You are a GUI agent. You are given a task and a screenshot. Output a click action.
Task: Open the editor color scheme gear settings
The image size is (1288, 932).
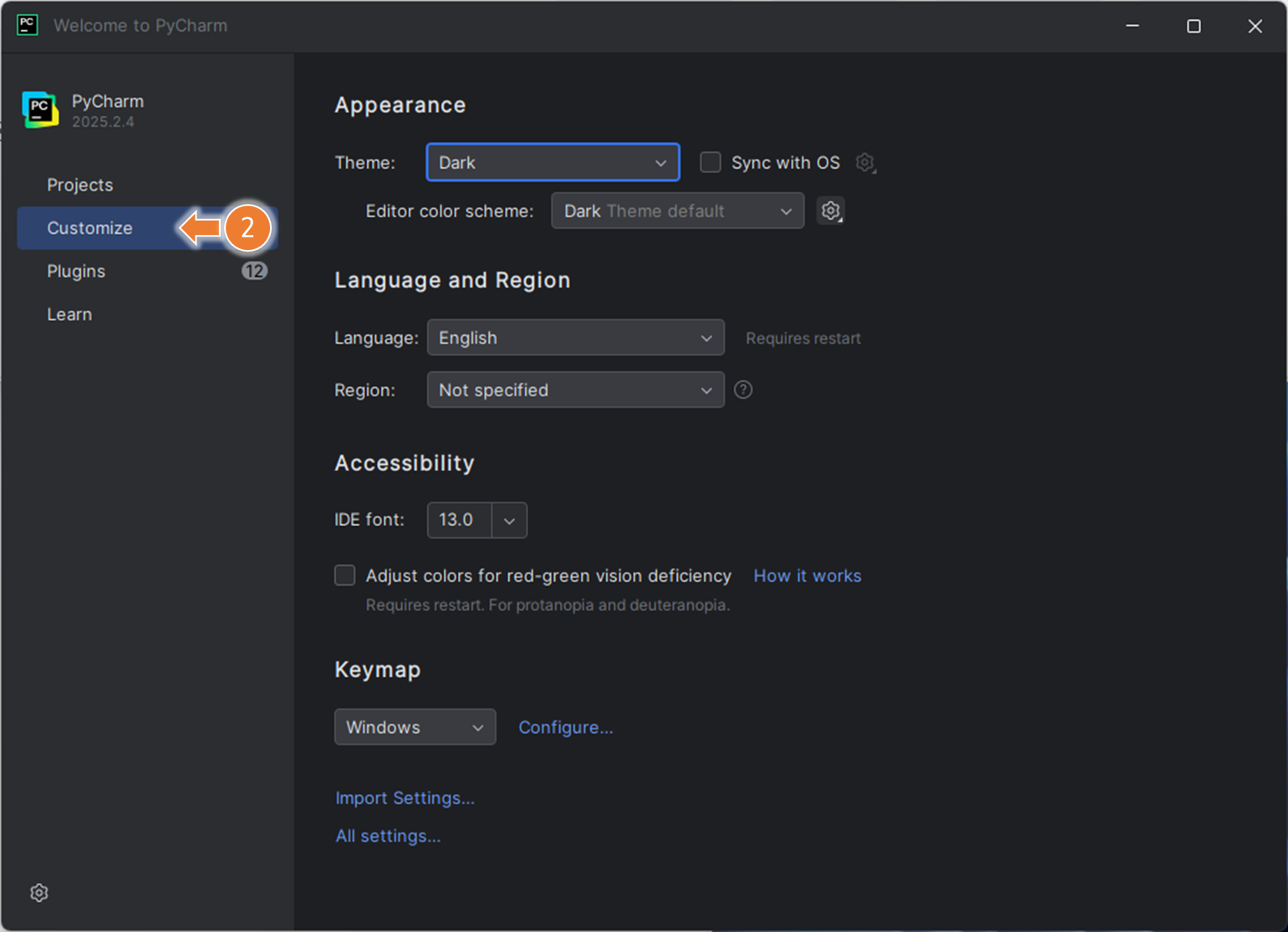point(831,211)
